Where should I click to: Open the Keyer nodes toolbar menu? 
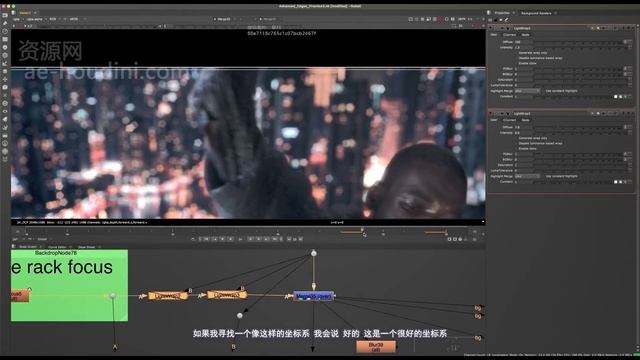pos(5,63)
